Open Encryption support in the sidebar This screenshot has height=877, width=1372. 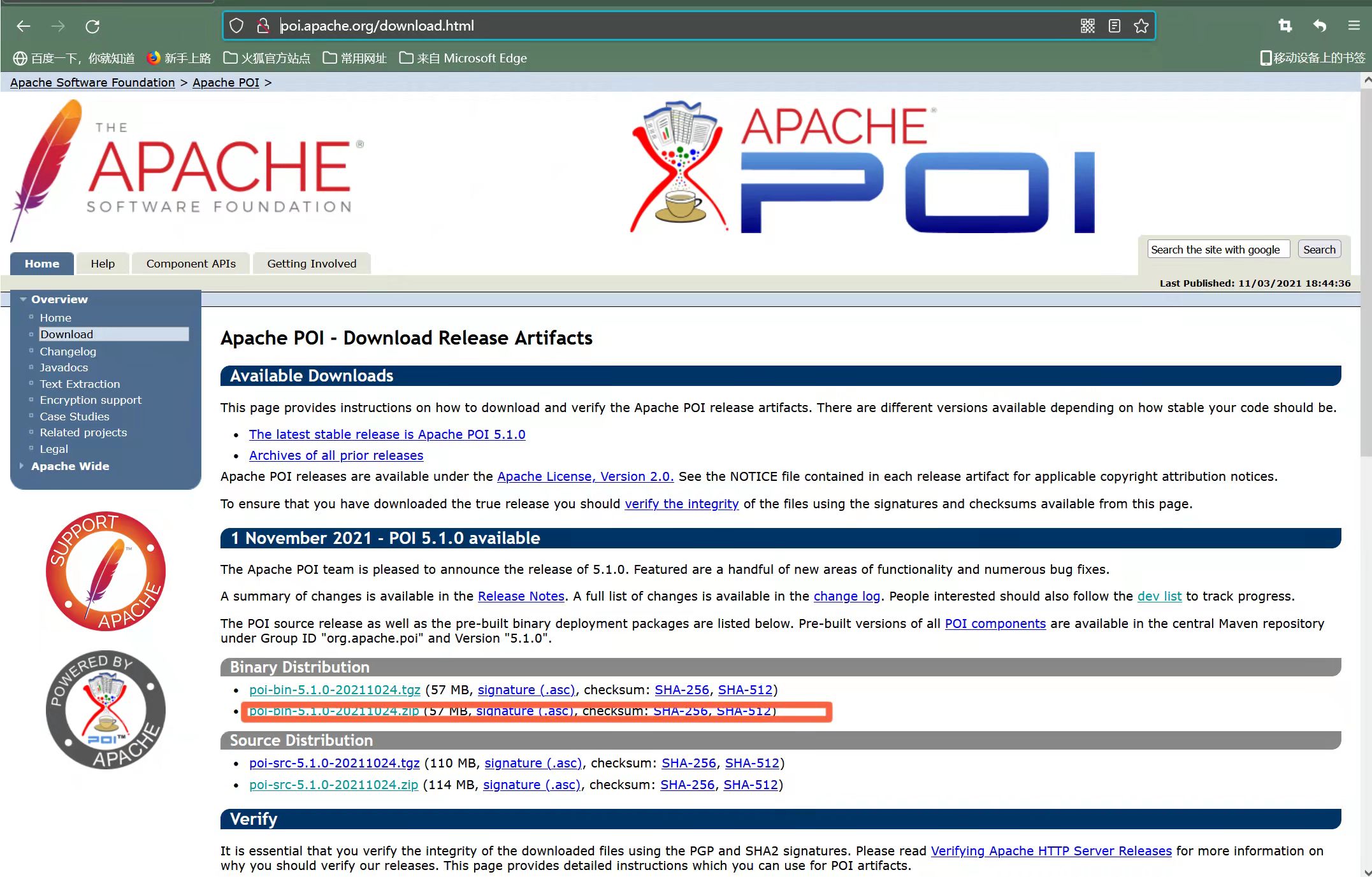[90, 400]
